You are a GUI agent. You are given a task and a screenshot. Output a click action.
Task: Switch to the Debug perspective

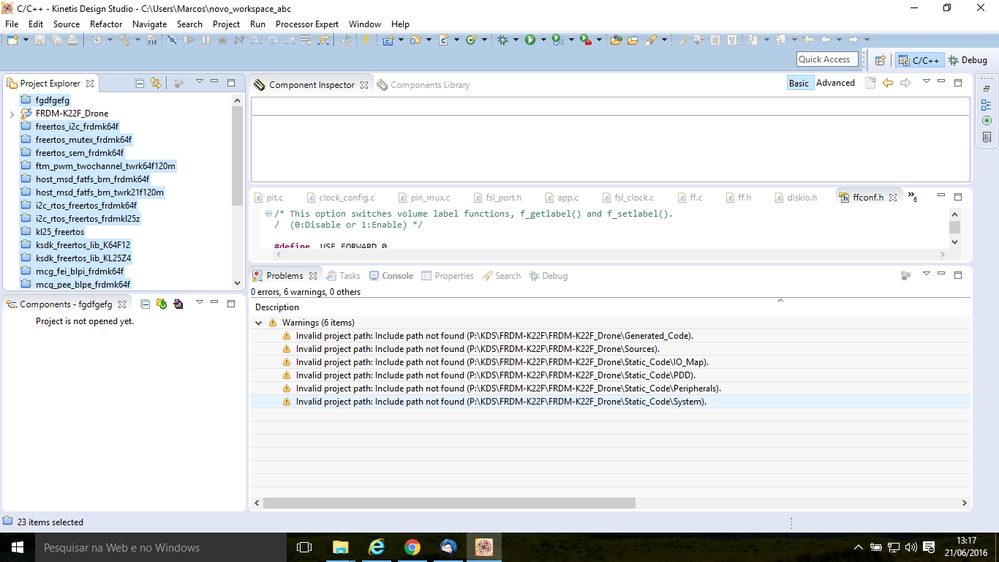(968, 60)
